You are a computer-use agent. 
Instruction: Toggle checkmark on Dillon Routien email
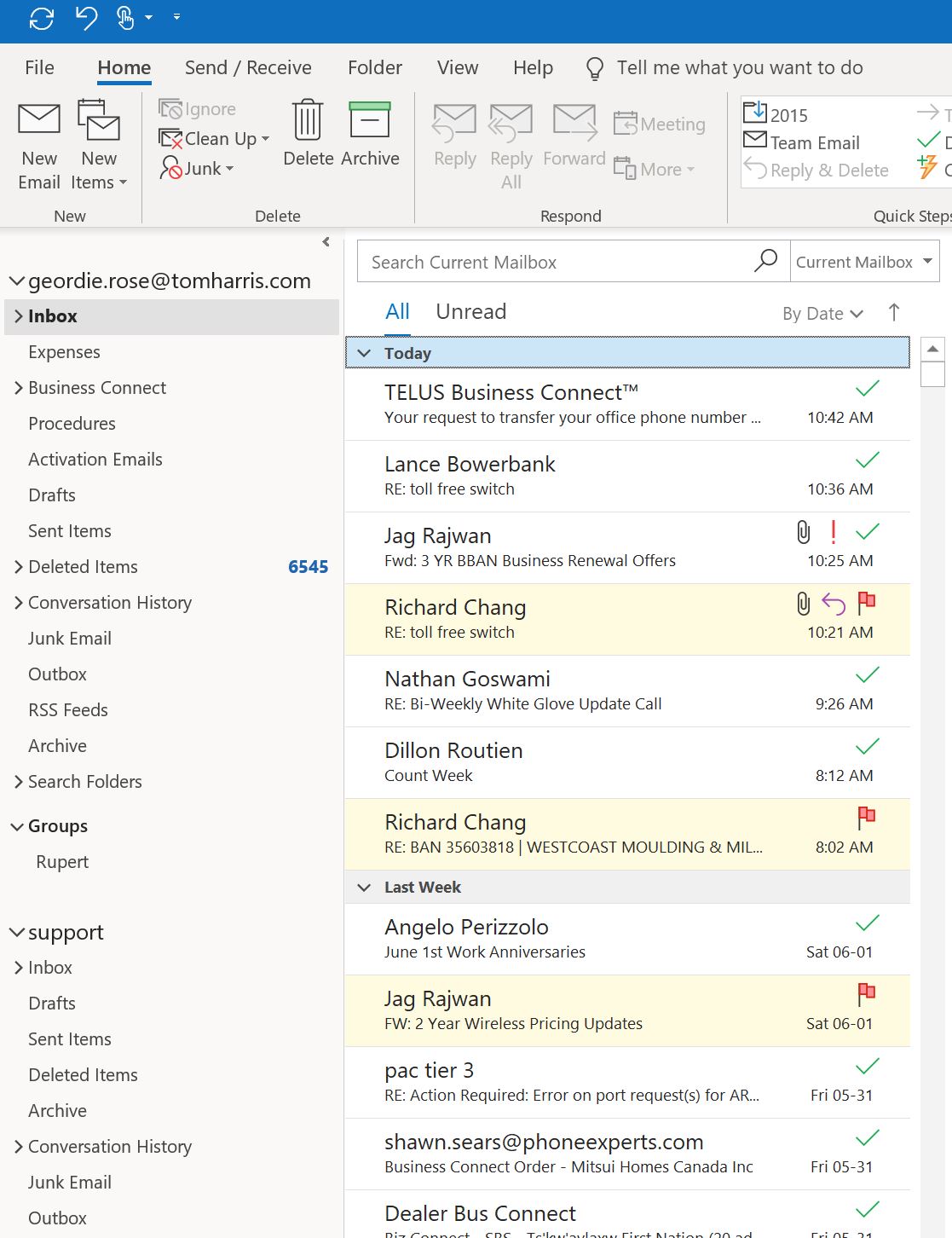point(867,747)
